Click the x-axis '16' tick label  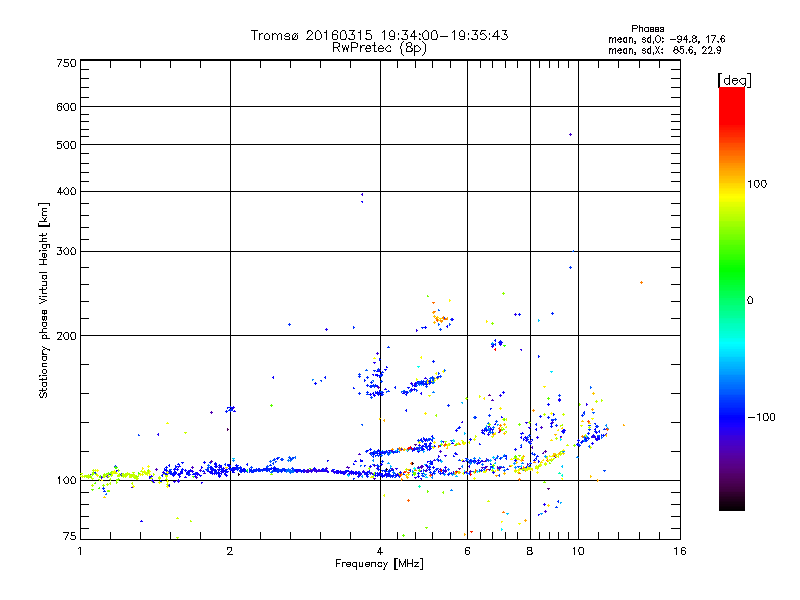click(680, 551)
